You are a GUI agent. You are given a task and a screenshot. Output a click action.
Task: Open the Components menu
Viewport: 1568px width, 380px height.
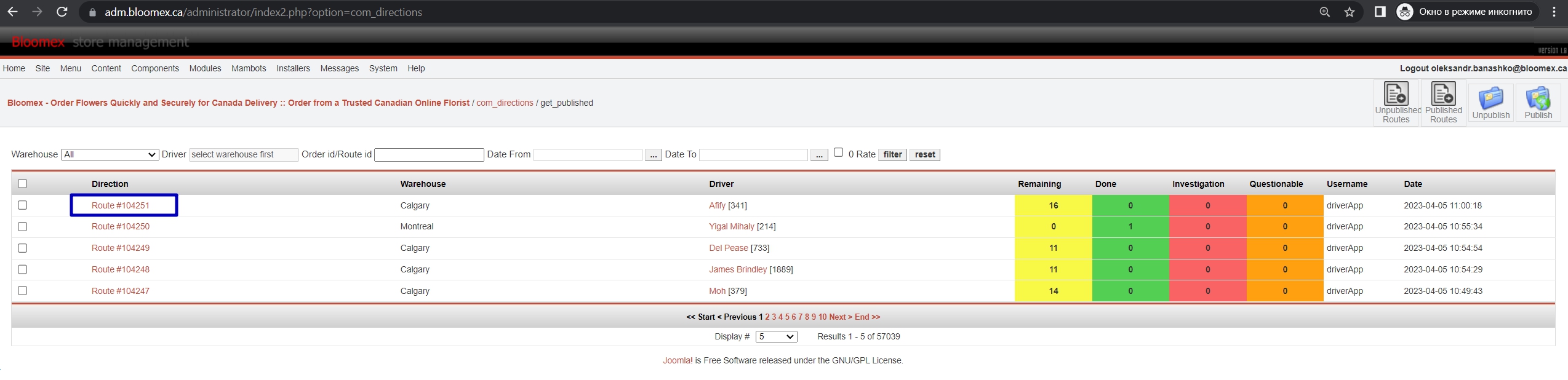tap(155, 68)
